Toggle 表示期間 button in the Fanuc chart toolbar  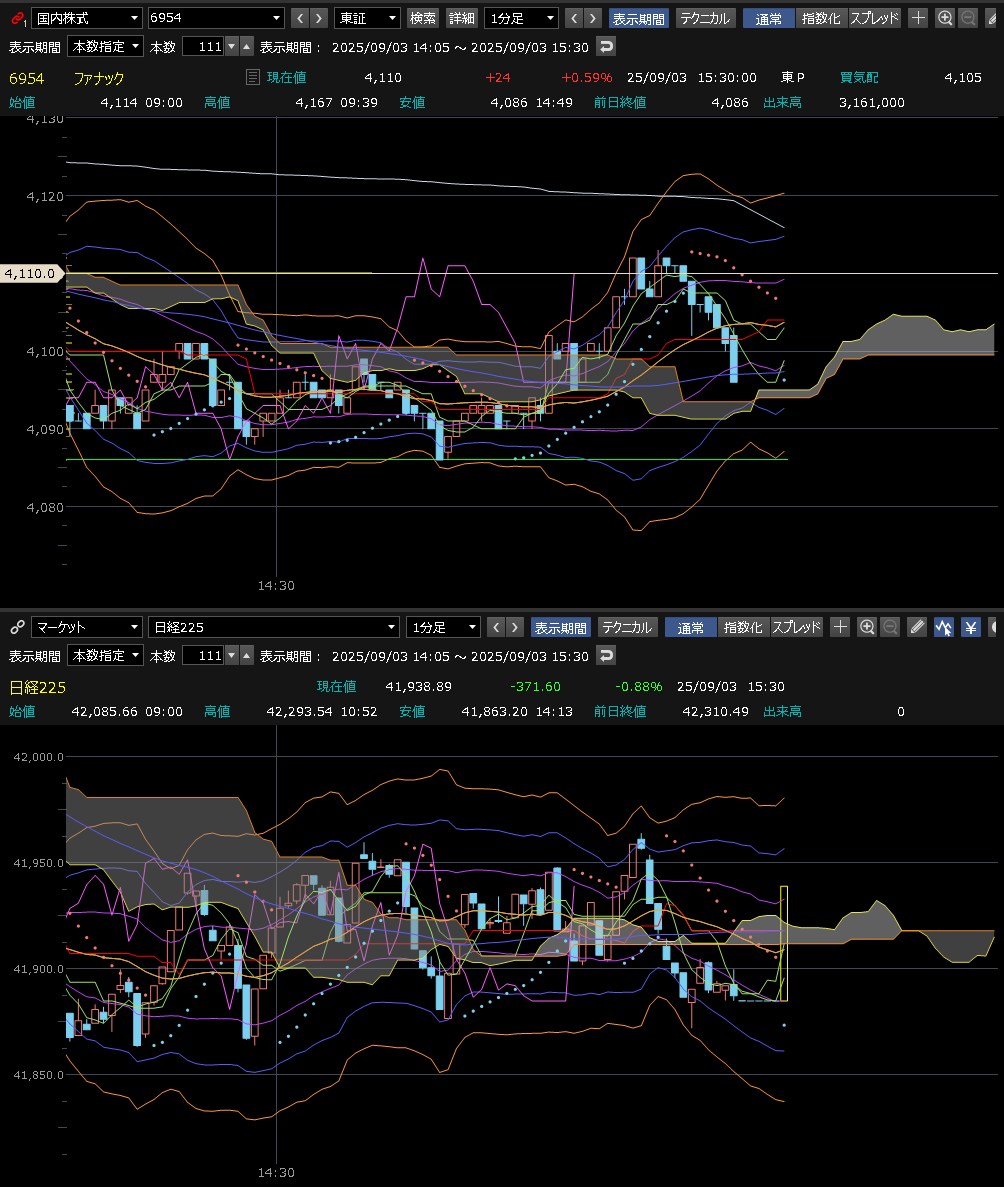(x=638, y=17)
